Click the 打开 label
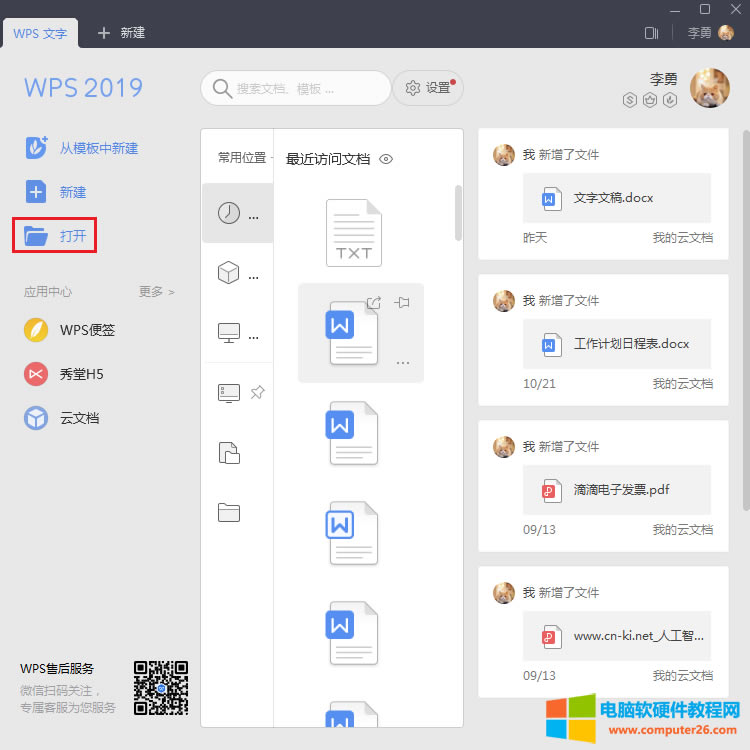The image size is (750, 750). pos(73,236)
